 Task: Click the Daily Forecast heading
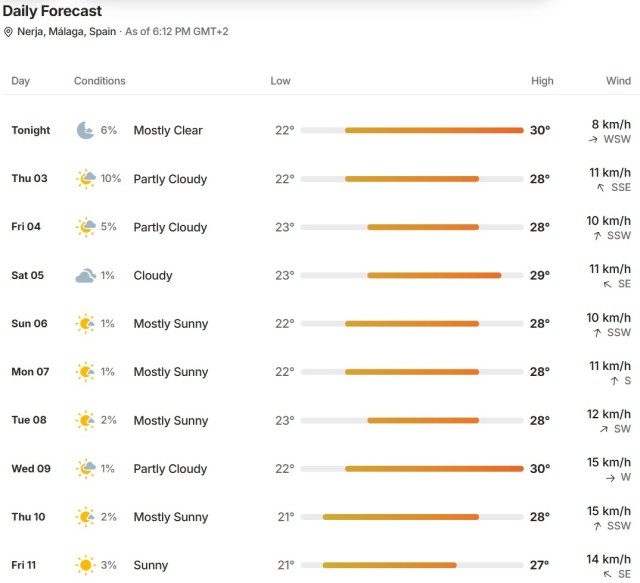tap(52, 11)
